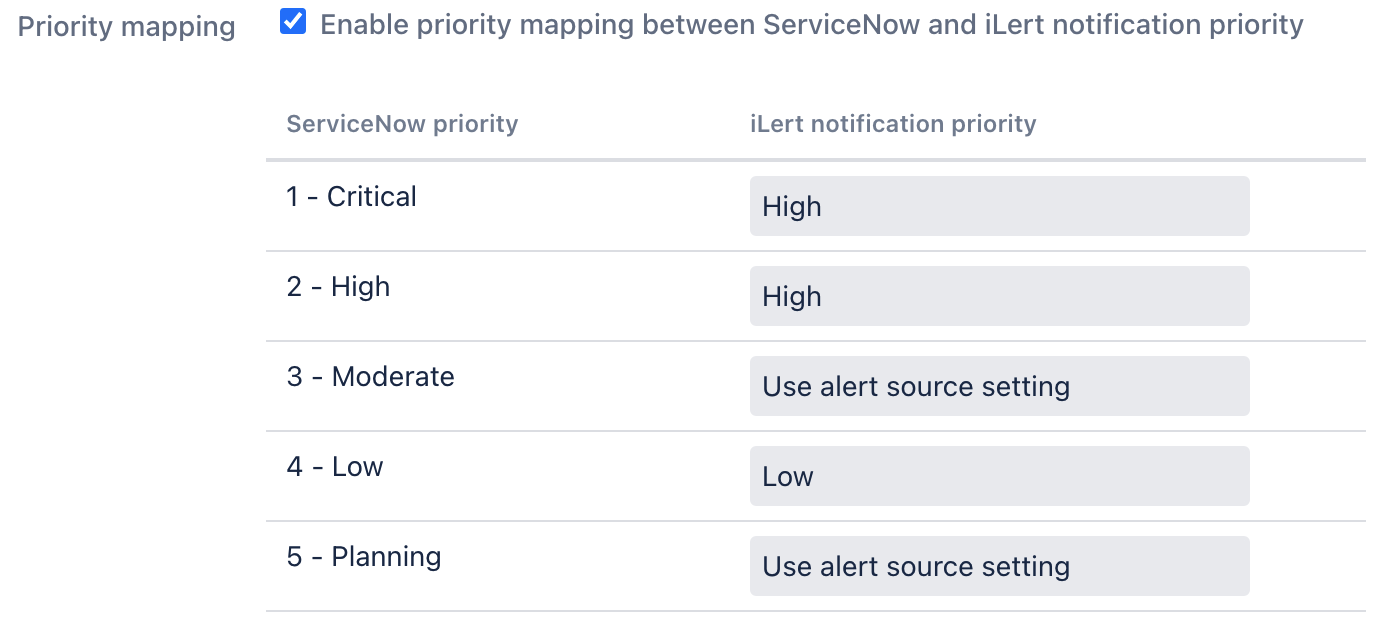Uncheck the Enable priority mapping checkbox
This screenshot has height=642, width=1400.
point(293,22)
